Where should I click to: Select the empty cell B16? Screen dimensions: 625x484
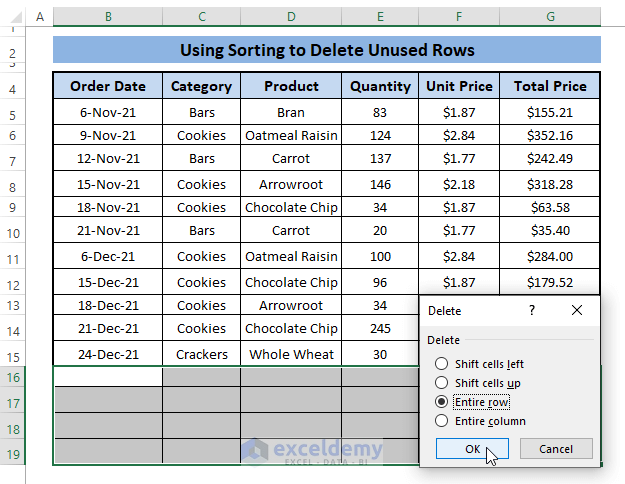(108, 377)
